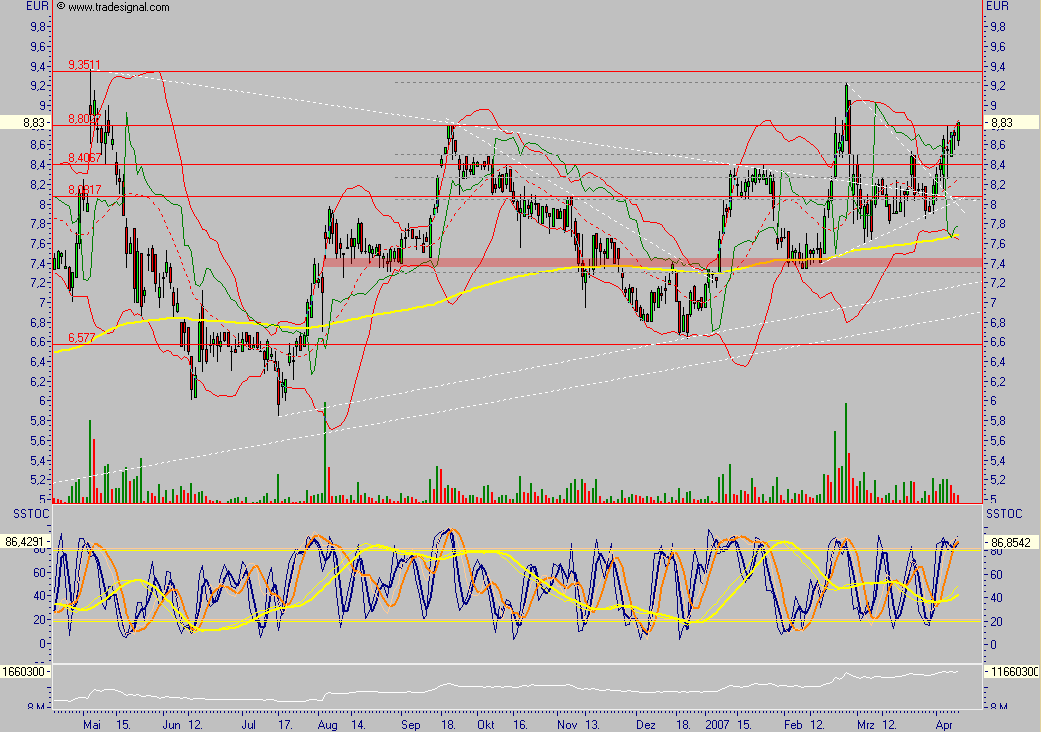
Task: Click the Aug label on the date axis
Action: coord(327,725)
